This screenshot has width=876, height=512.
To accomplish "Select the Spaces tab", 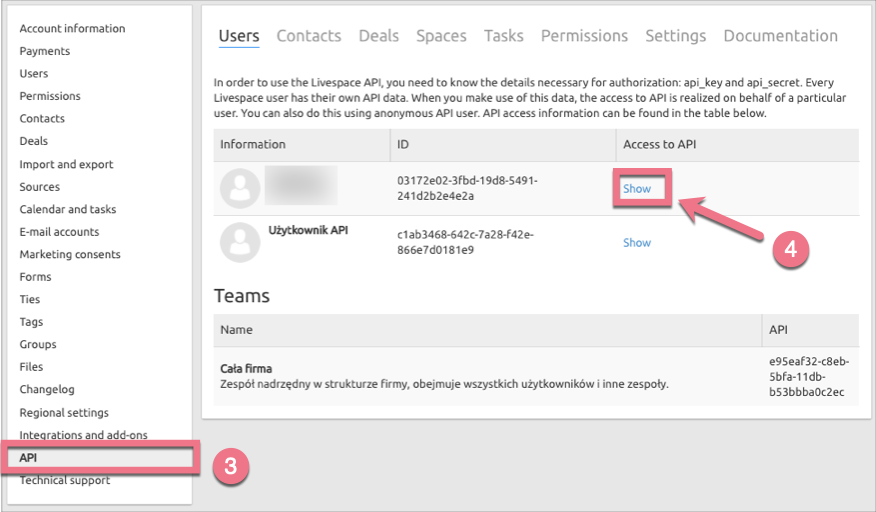I will (441, 36).
